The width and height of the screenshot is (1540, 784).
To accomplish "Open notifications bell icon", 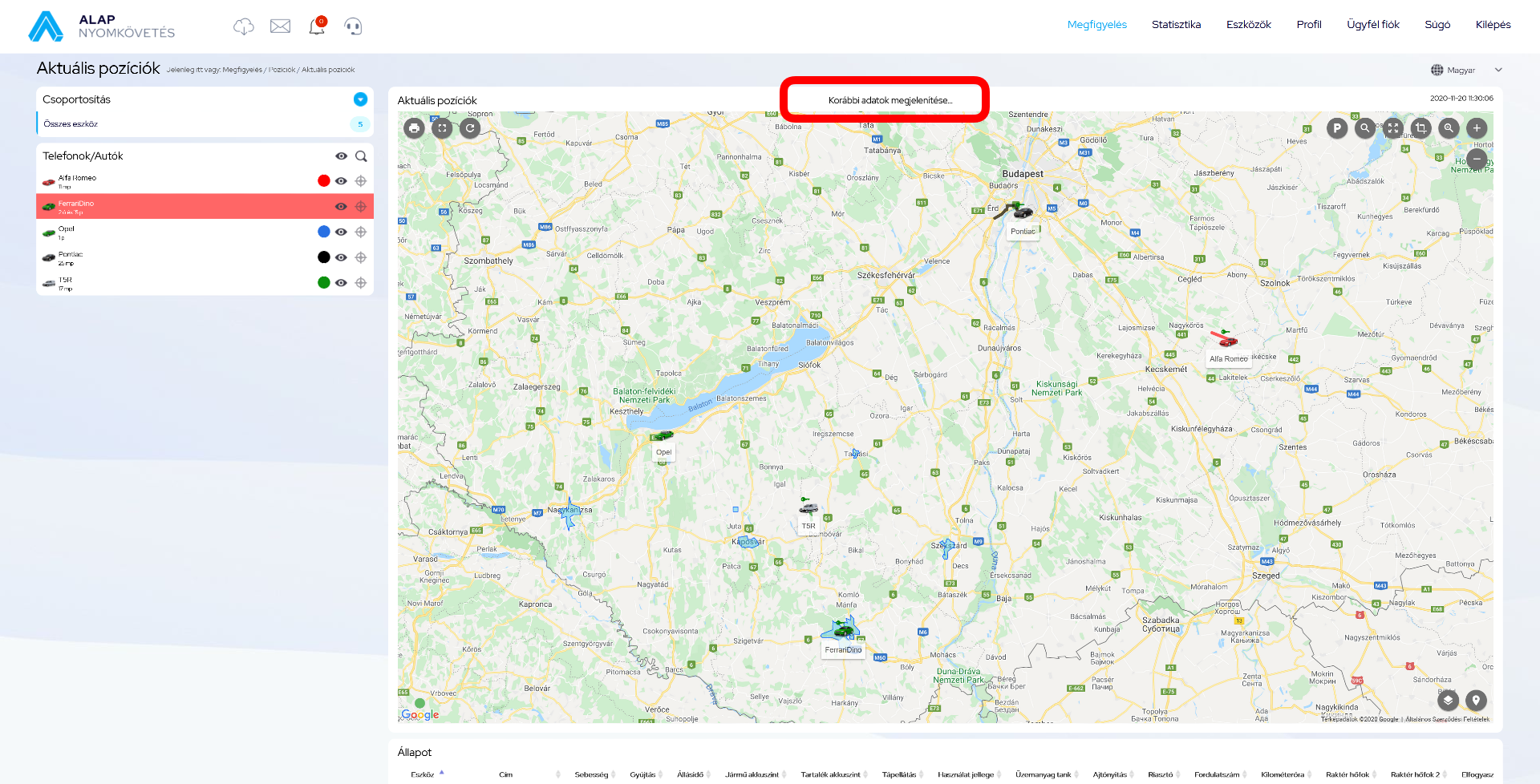I will point(317,26).
